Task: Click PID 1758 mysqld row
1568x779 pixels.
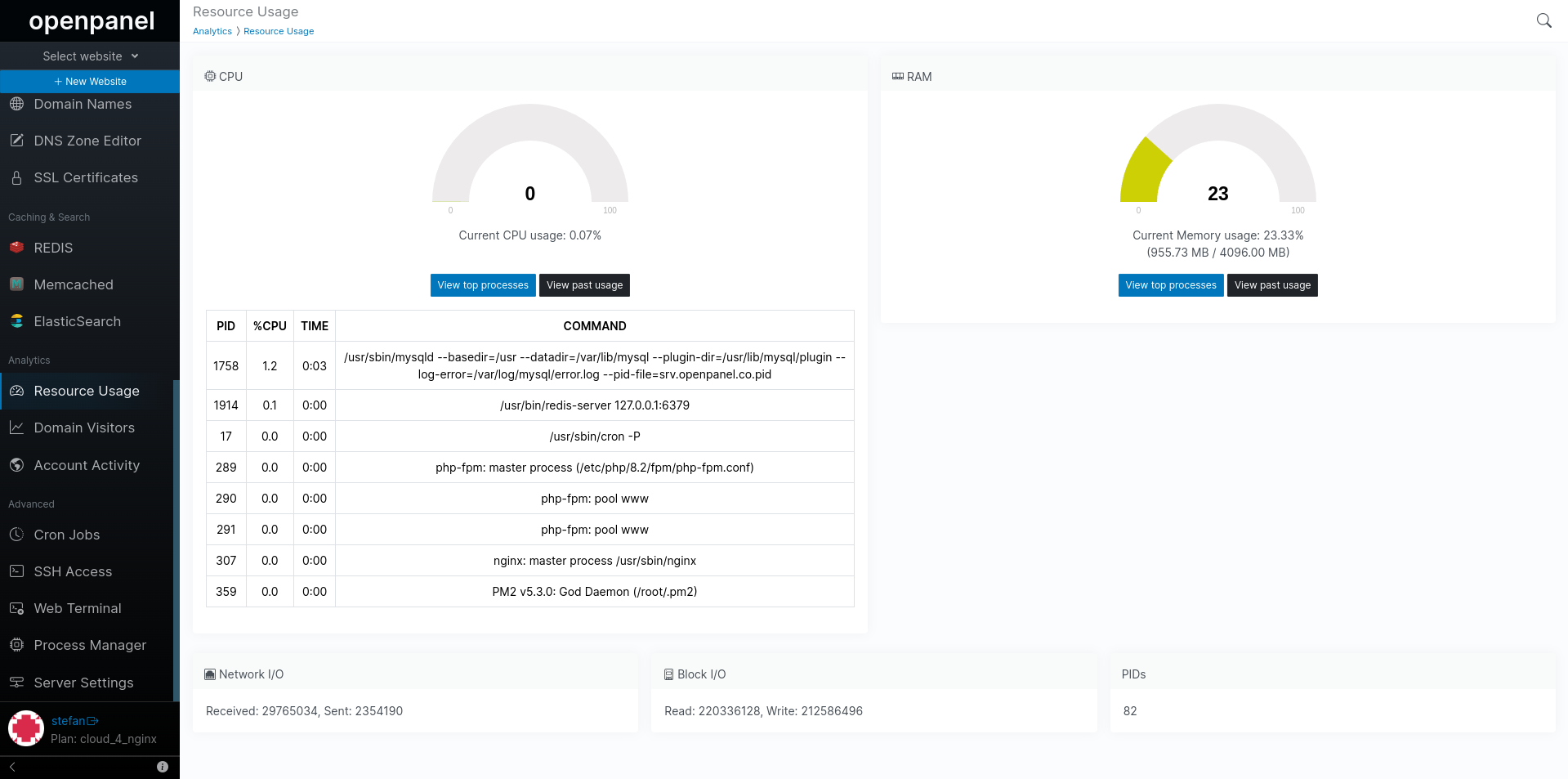Action: click(x=530, y=366)
